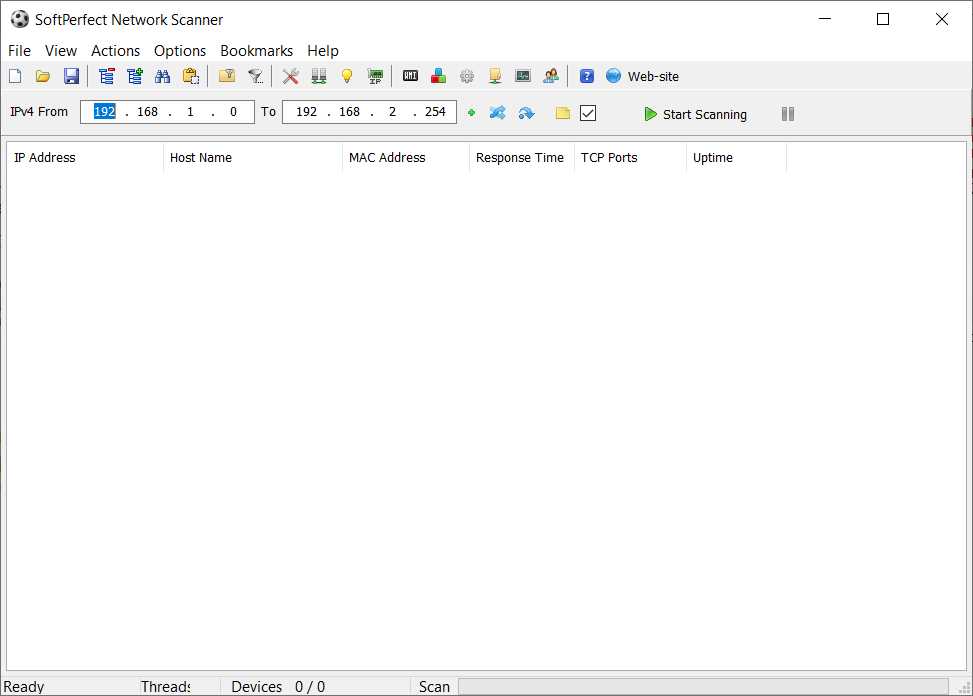Click the blue question mark help icon
Screen dimensions: 973x696
pyautogui.click(x=587, y=76)
